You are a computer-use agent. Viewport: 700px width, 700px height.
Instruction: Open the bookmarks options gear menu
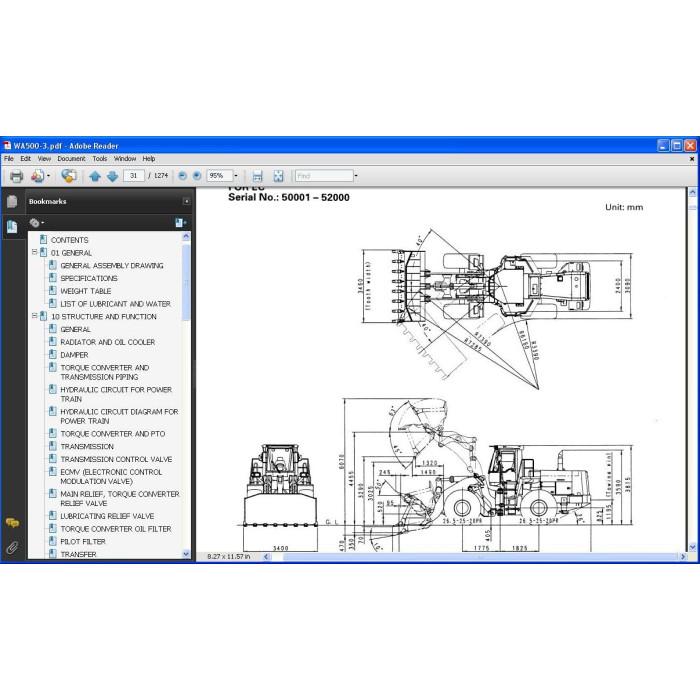36,222
